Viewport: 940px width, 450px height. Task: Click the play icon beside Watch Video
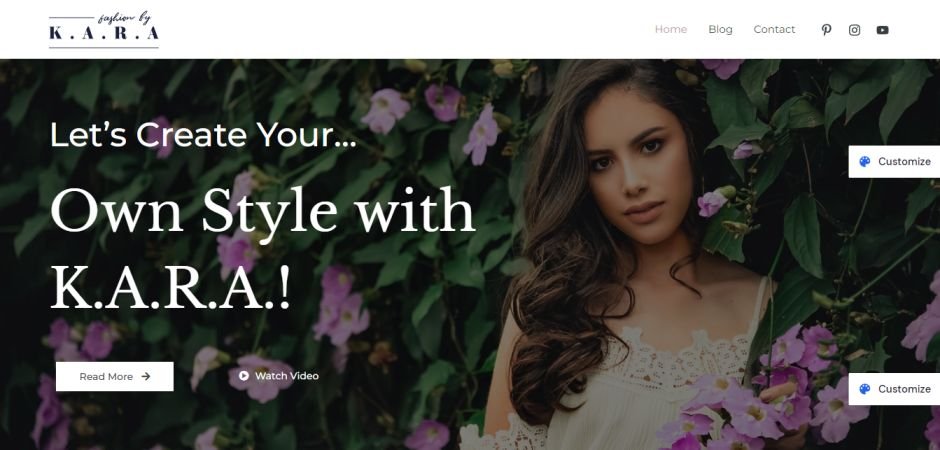(x=243, y=376)
